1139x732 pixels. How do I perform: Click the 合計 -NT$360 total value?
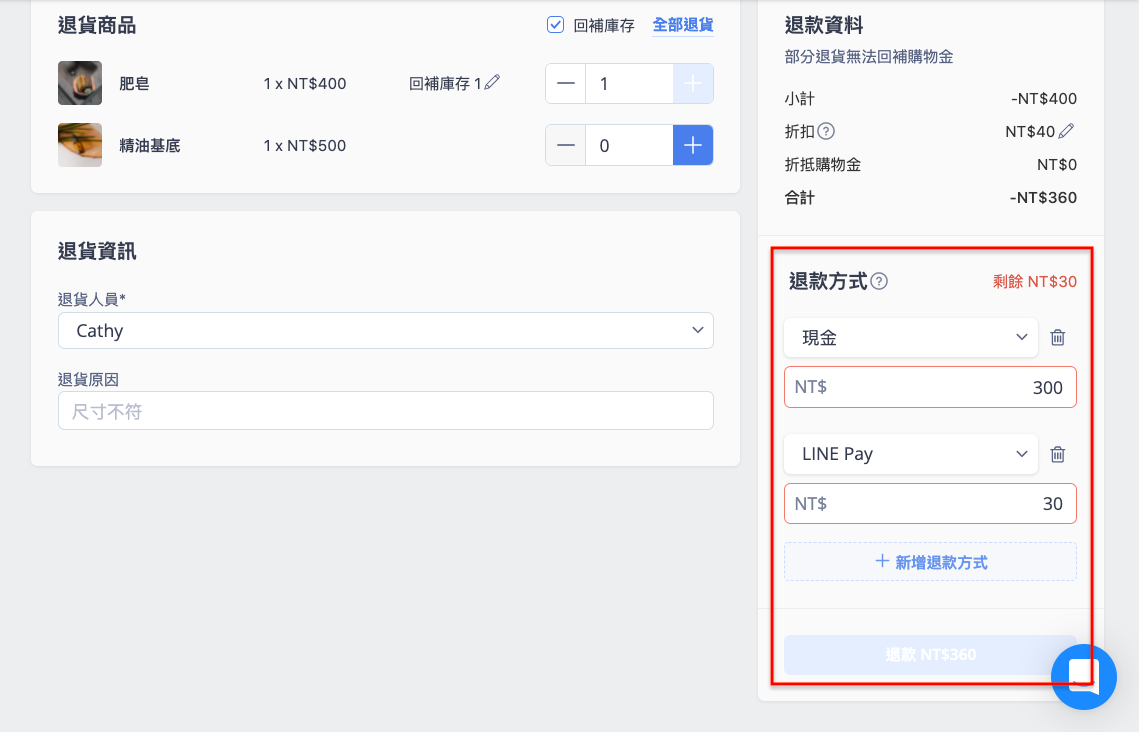1043,198
